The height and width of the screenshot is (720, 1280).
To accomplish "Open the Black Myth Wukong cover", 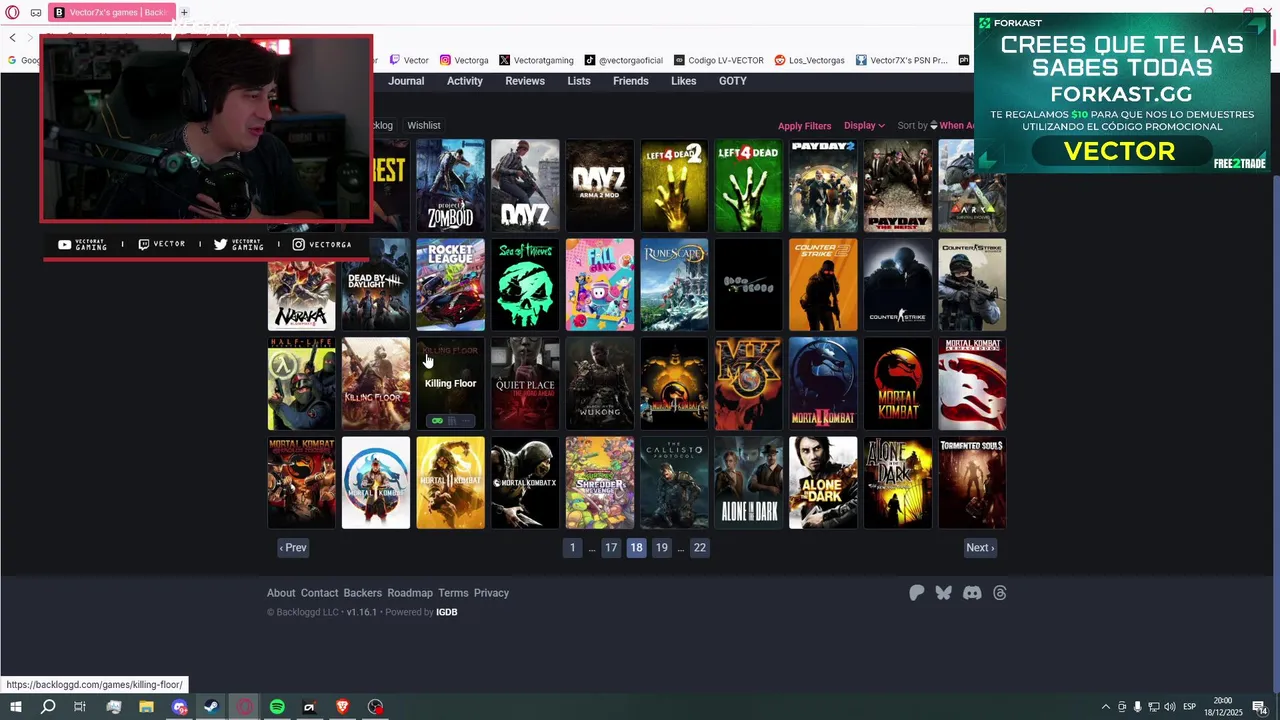I will coord(600,384).
